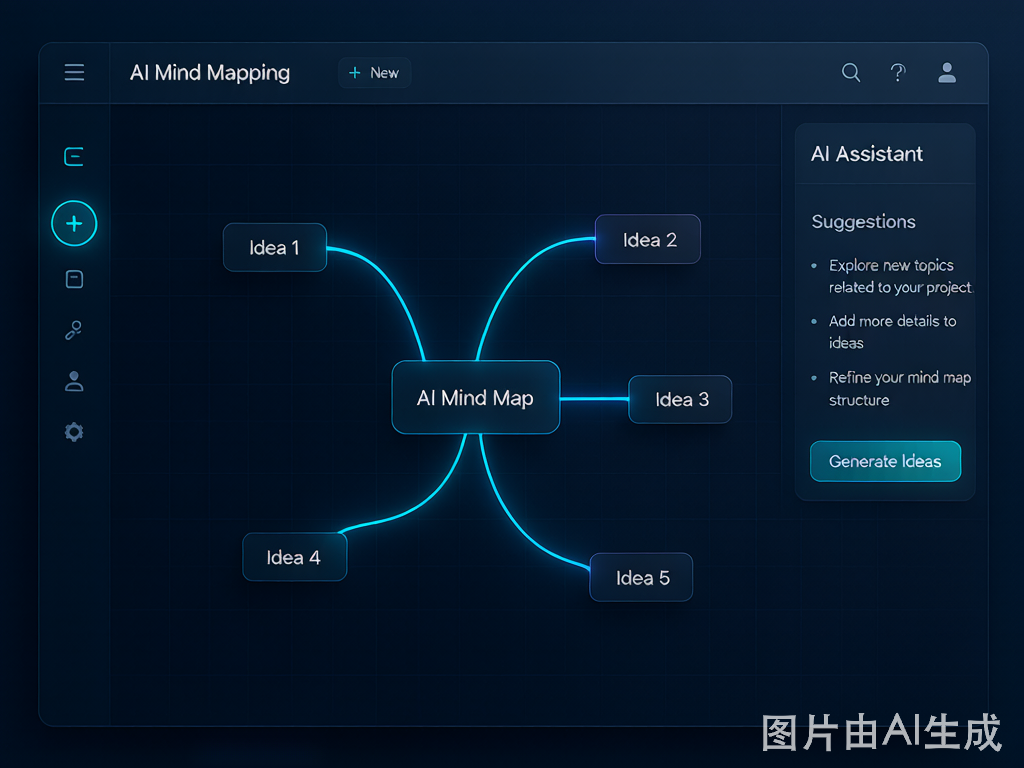Screen dimensions: 1024x768
Task: Click the circular add node button
Action: 74,223
